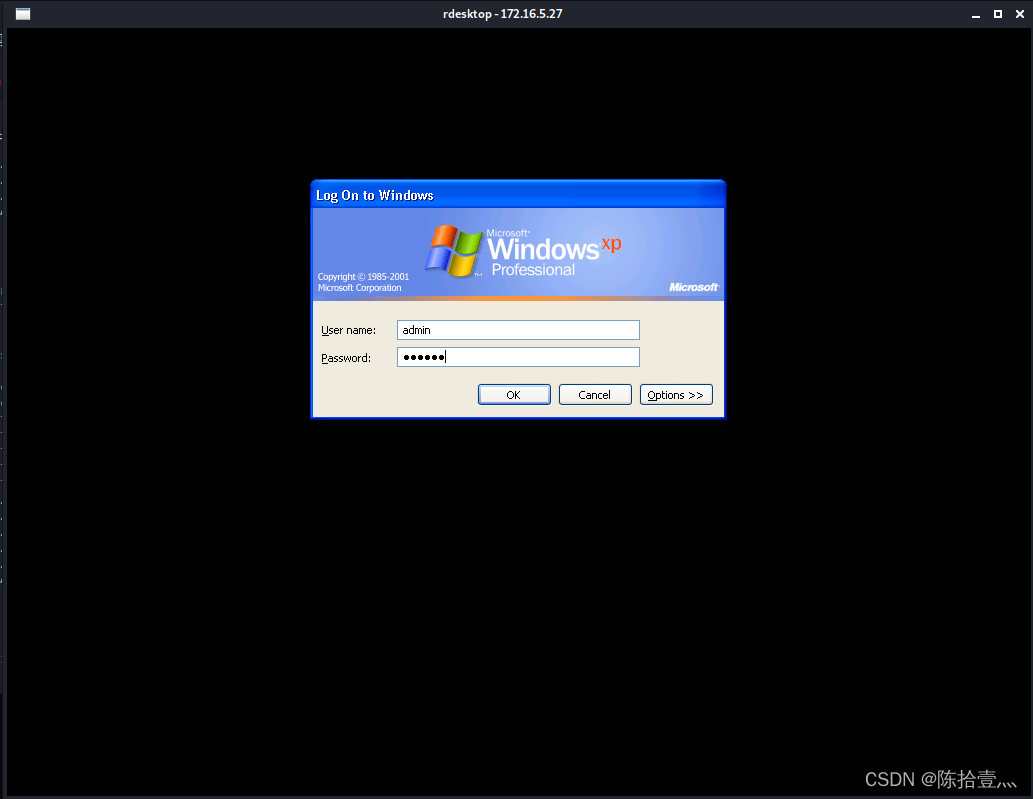The width and height of the screenshot is (1033, 799).
Task: Cancel the Windows logon dialog
Action: click(595, 395)
